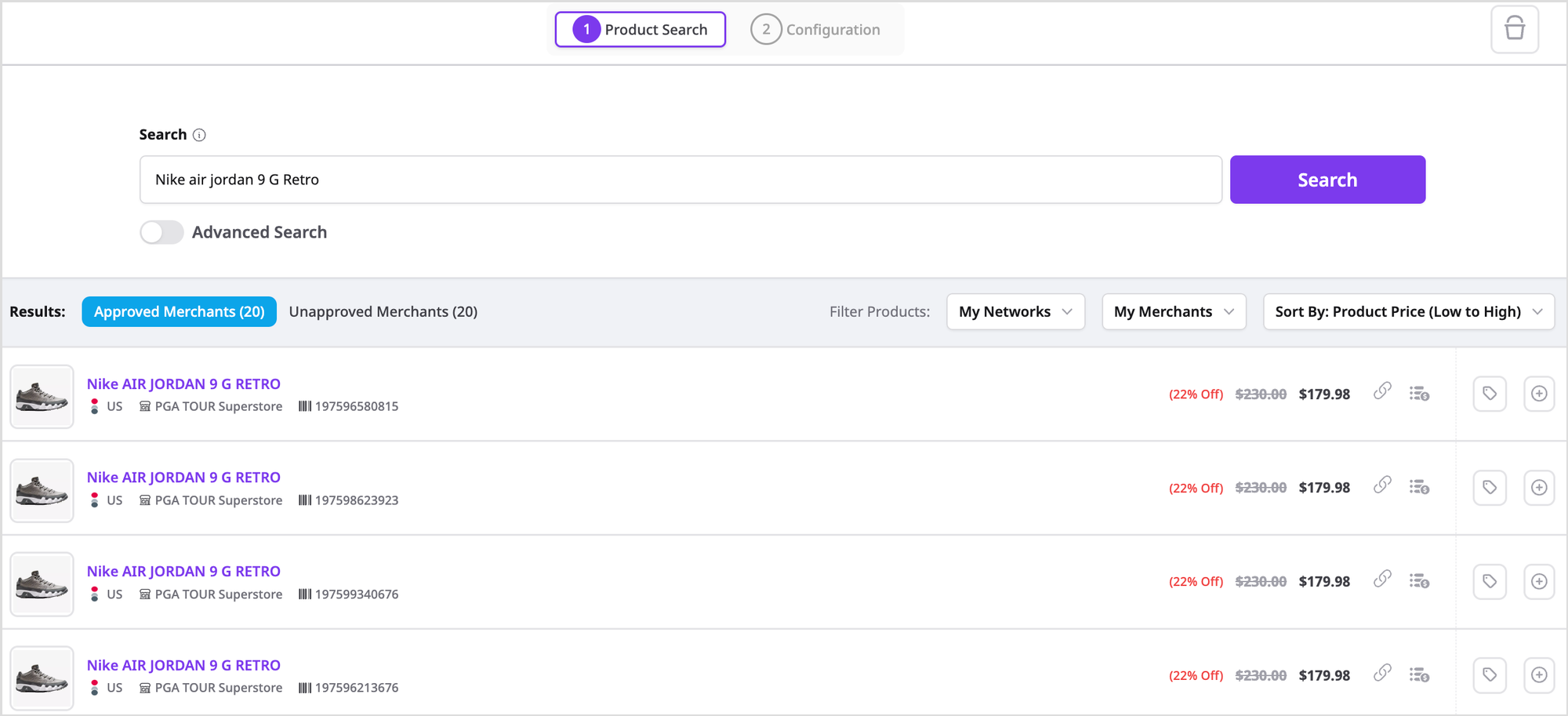
Task: Click US country flag for product 197598623923
Action: coord(94,500)
